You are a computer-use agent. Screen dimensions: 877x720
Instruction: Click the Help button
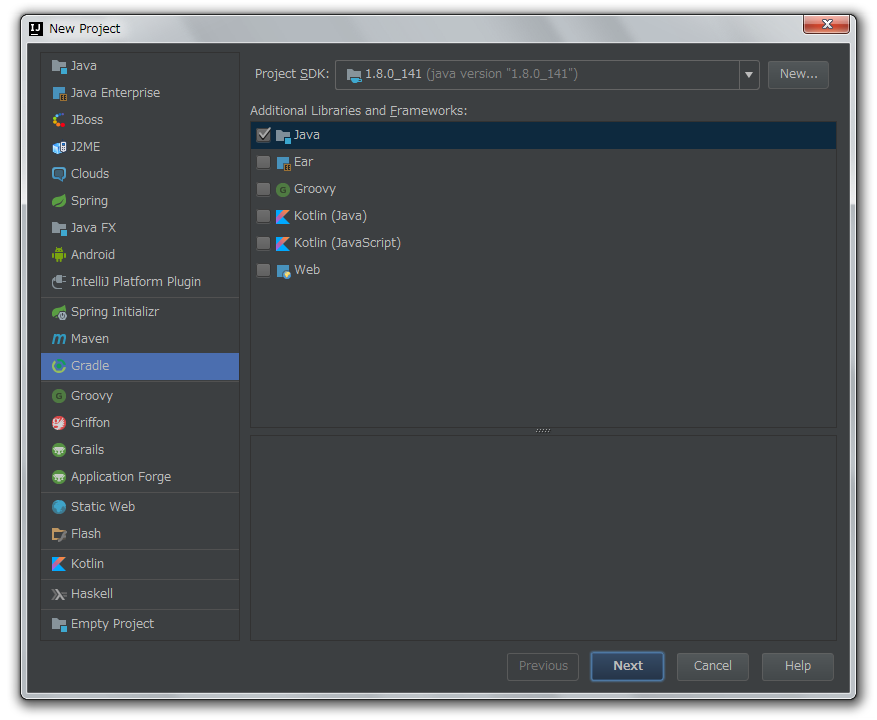click(798, 666)
